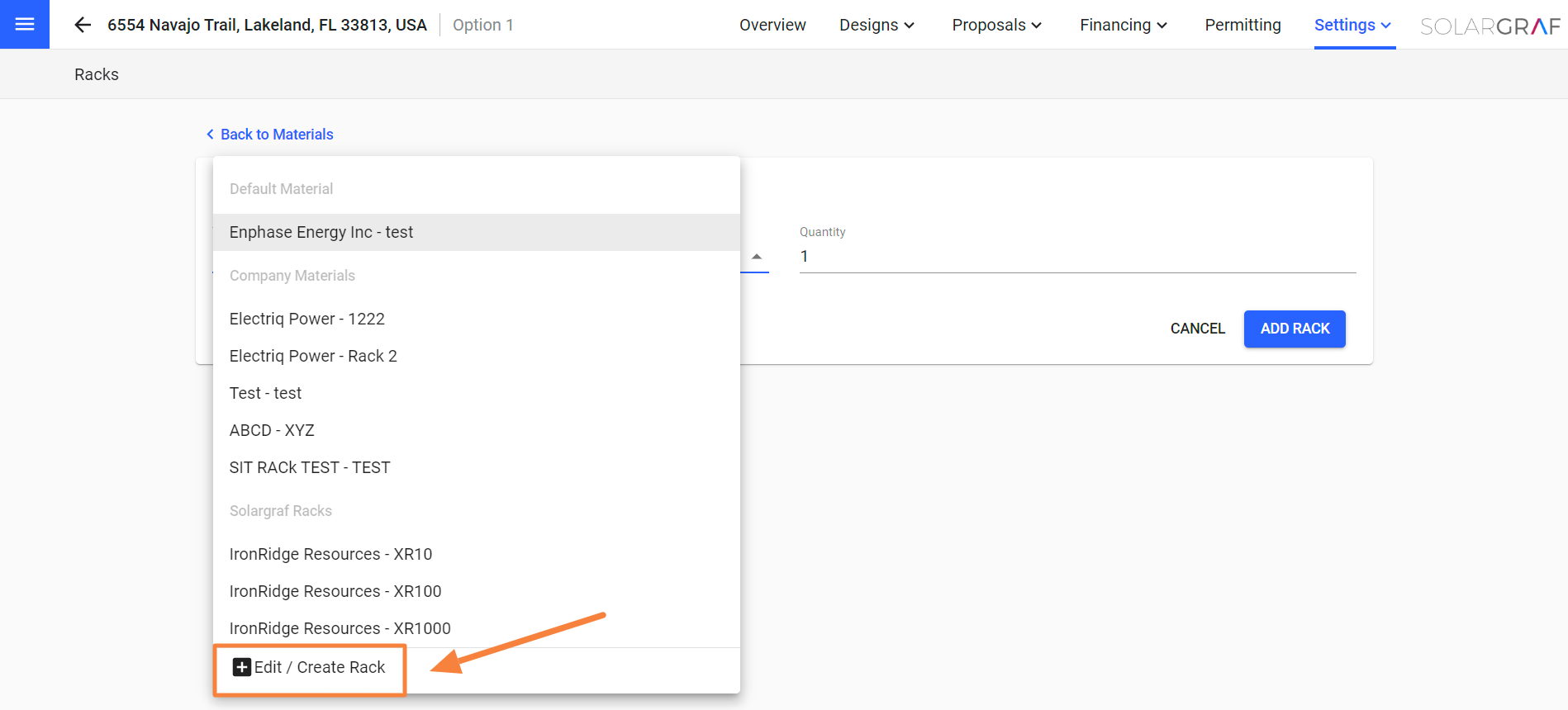The width and height of the screenshot is (1568, 710).
Task: Click the plus icon for Edit / Create Rack
Action: 241,667
